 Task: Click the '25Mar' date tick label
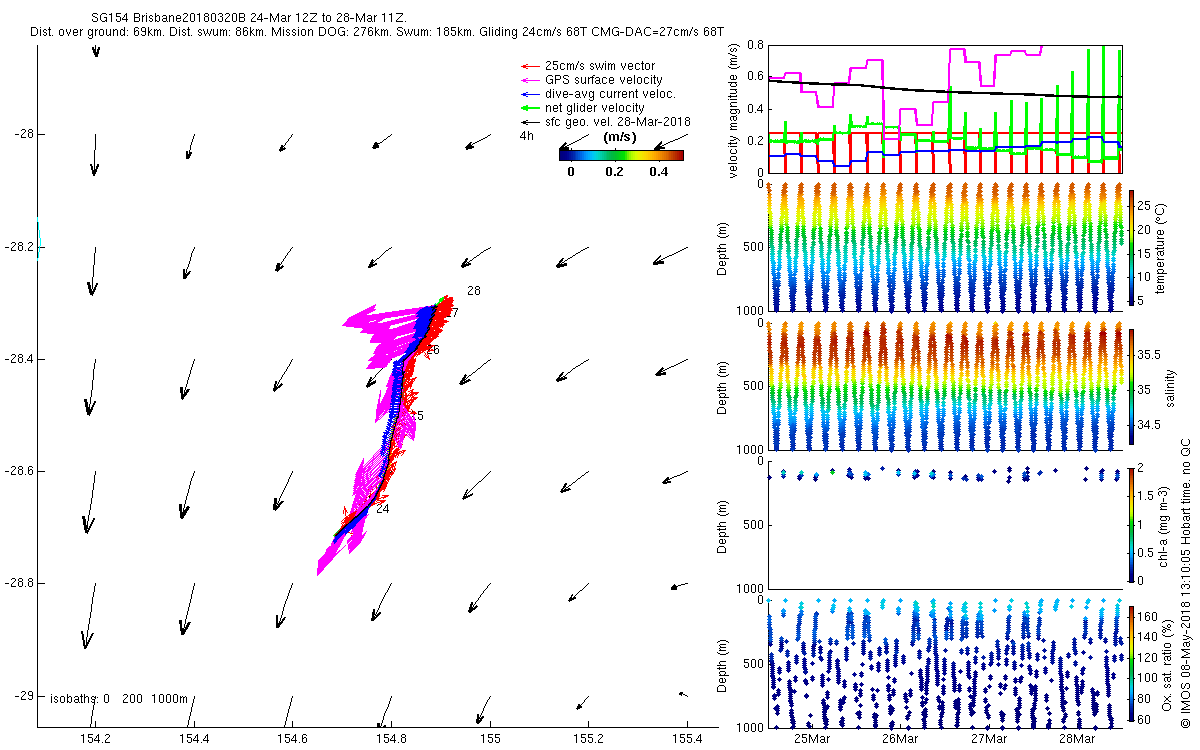tap(811, 739)
